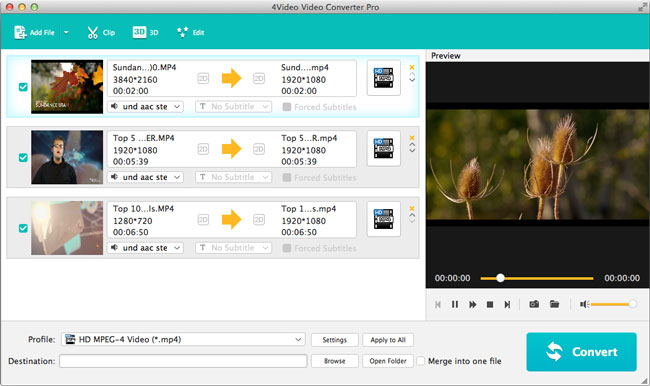
Task: Stop the preview playback
Action: point(490,304)
